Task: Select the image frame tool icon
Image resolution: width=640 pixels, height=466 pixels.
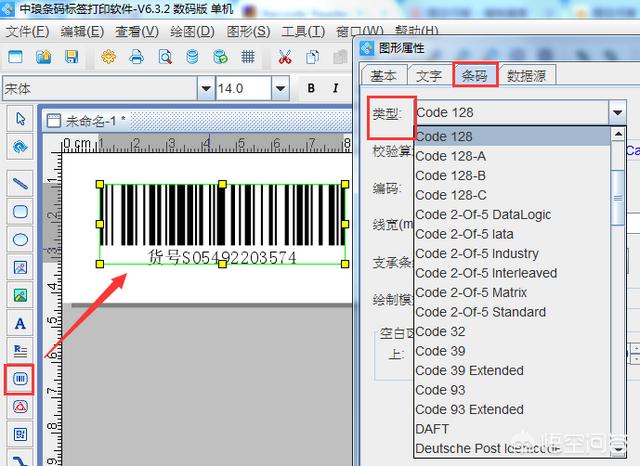Action: pos(20,267)
